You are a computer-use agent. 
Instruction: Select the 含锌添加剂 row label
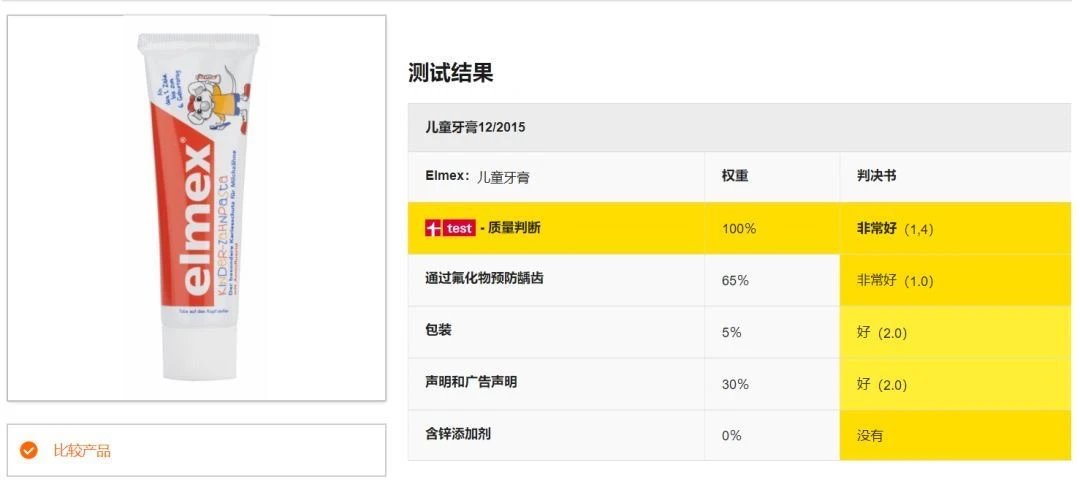[x=458, y=434]
